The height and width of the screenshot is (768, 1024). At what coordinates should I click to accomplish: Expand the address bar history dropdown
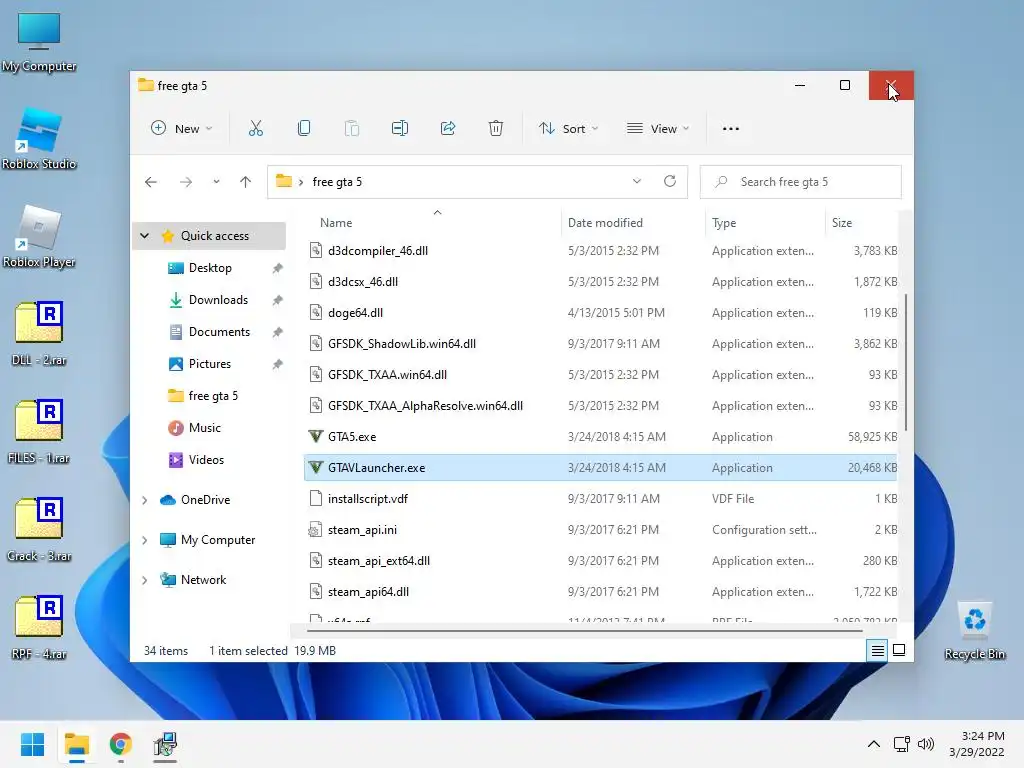pyautogui.click(x=637, y=182)
